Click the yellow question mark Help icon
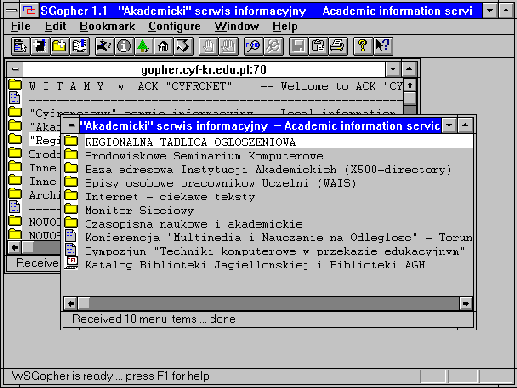Image resolution: width=517 pixels, height=388 pixels. 363,46
